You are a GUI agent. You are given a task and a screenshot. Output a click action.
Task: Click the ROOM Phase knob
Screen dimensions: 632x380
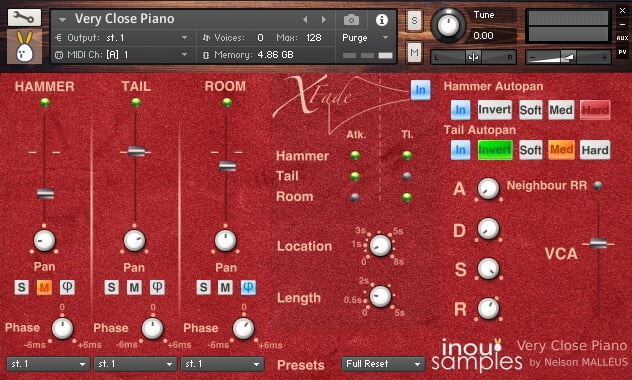(243, 328)
